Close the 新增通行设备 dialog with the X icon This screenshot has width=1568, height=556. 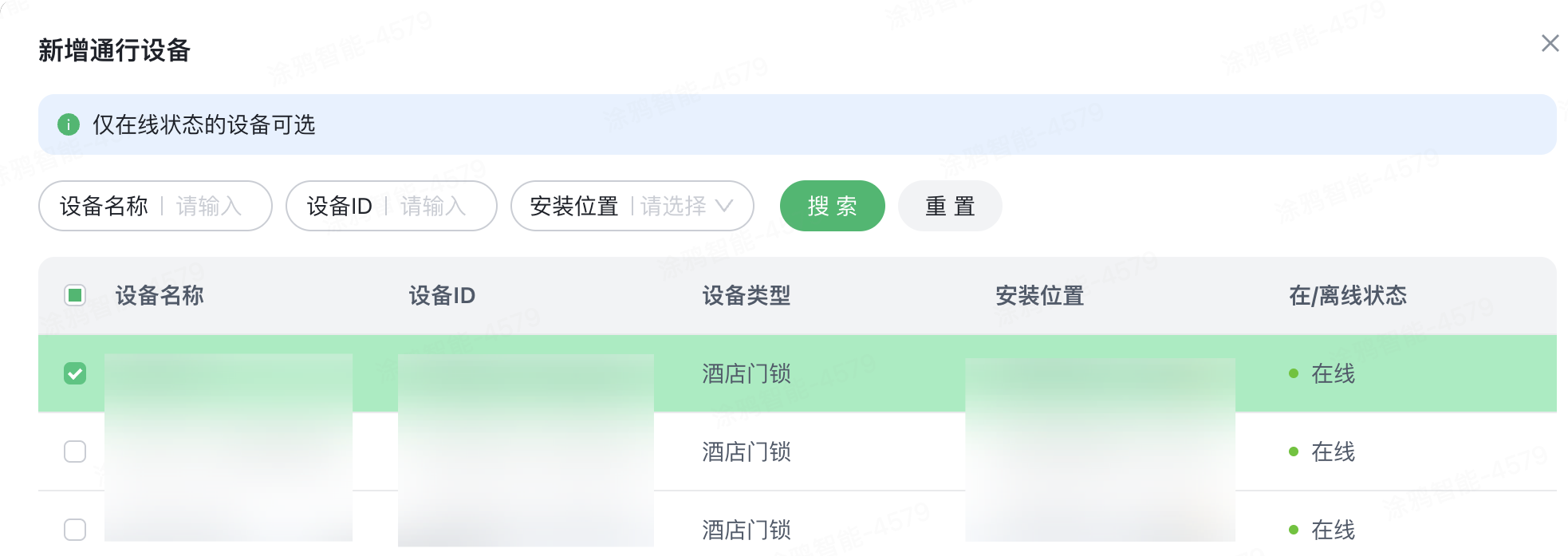[1550, 44]
